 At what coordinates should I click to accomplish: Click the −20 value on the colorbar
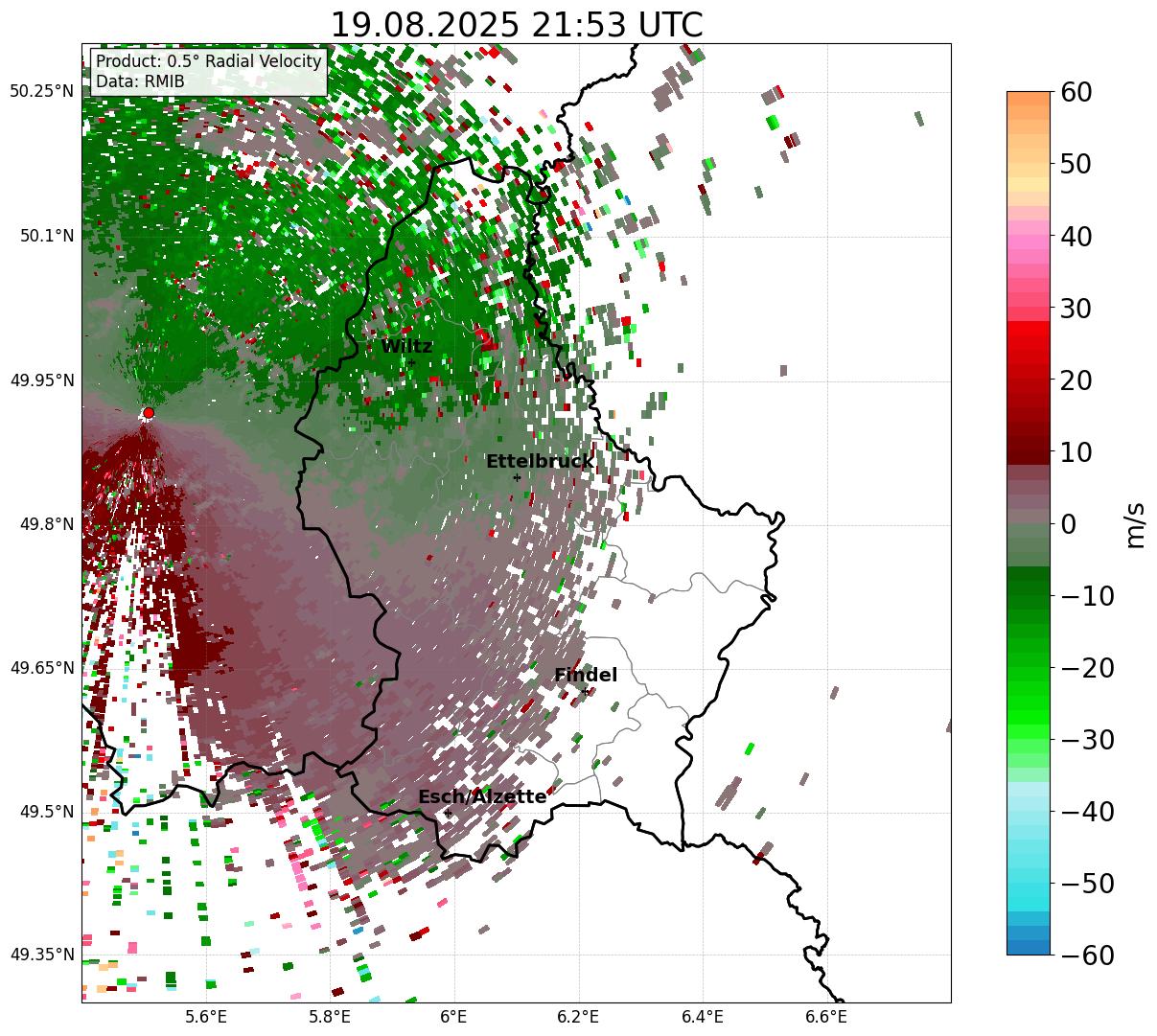tap(1087, 667)
